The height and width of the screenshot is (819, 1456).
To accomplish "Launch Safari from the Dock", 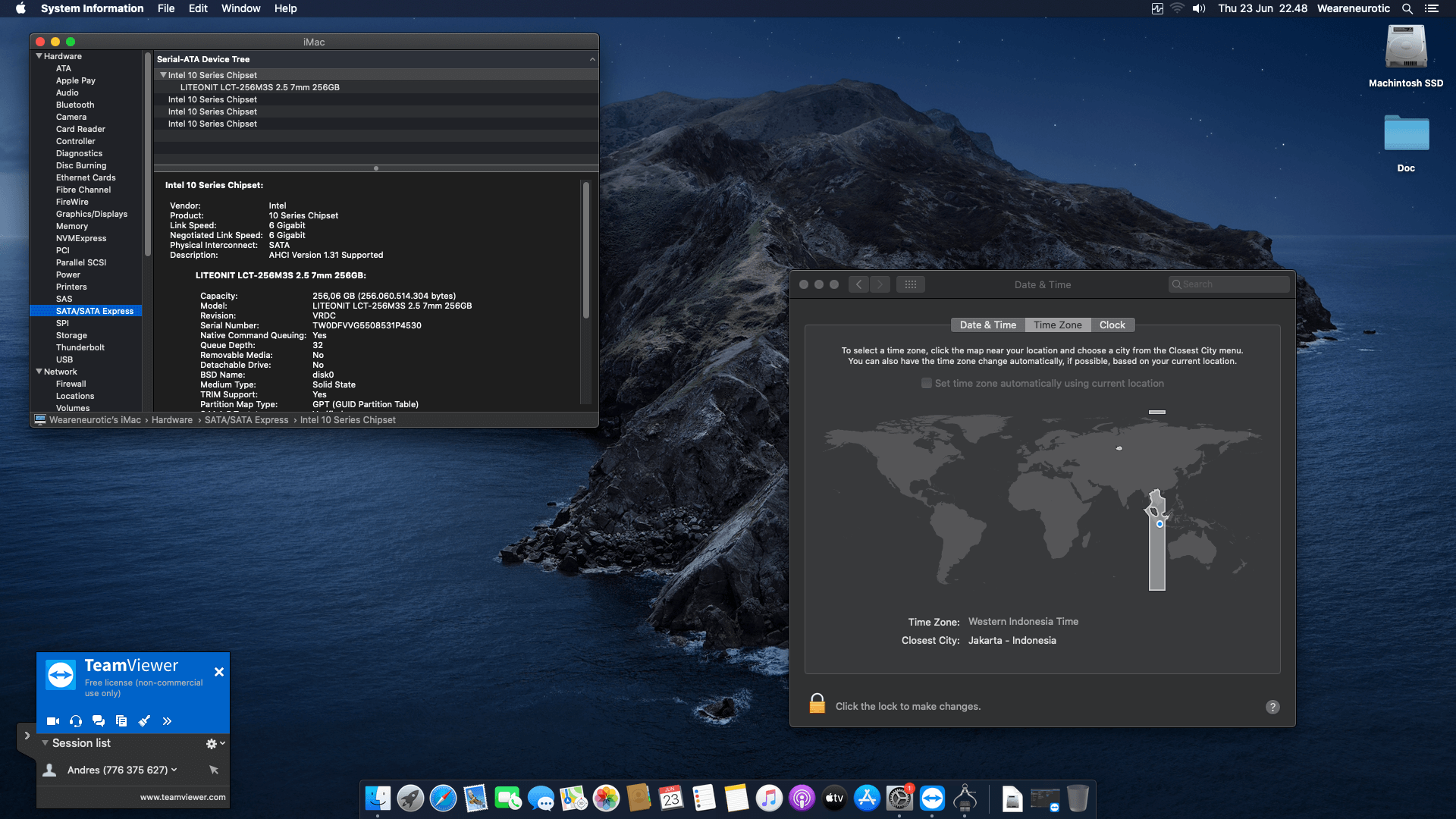I will coord(443,799).
